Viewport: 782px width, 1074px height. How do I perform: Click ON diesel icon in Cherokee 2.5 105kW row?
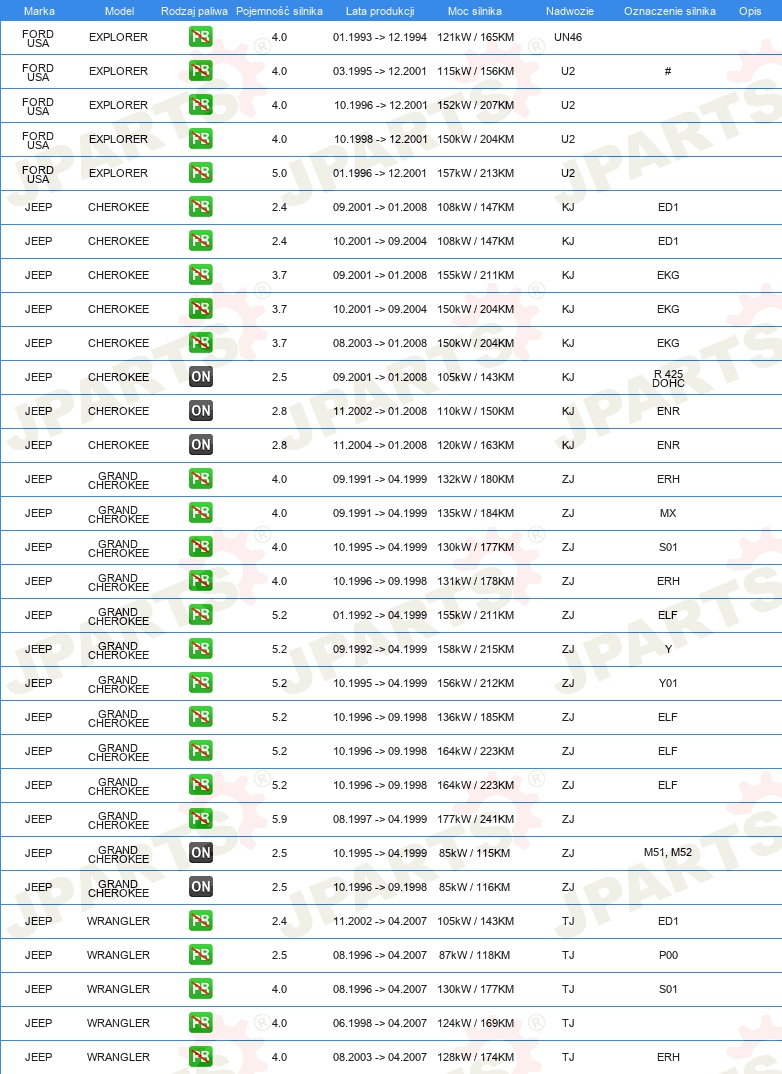point(201,377)
